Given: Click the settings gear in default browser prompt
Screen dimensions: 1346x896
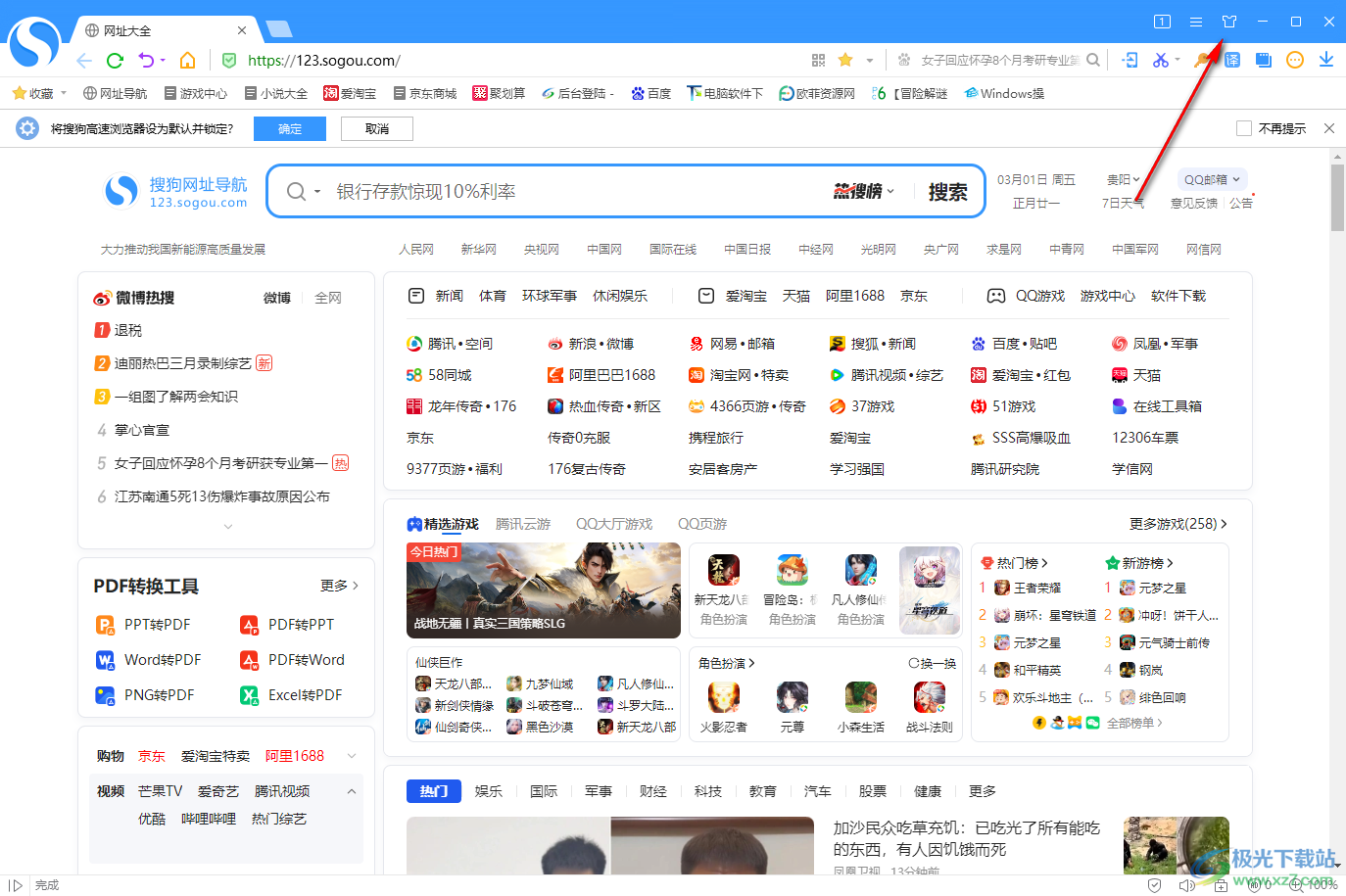Looking at the screenshot, I should [x=27, y=128].
